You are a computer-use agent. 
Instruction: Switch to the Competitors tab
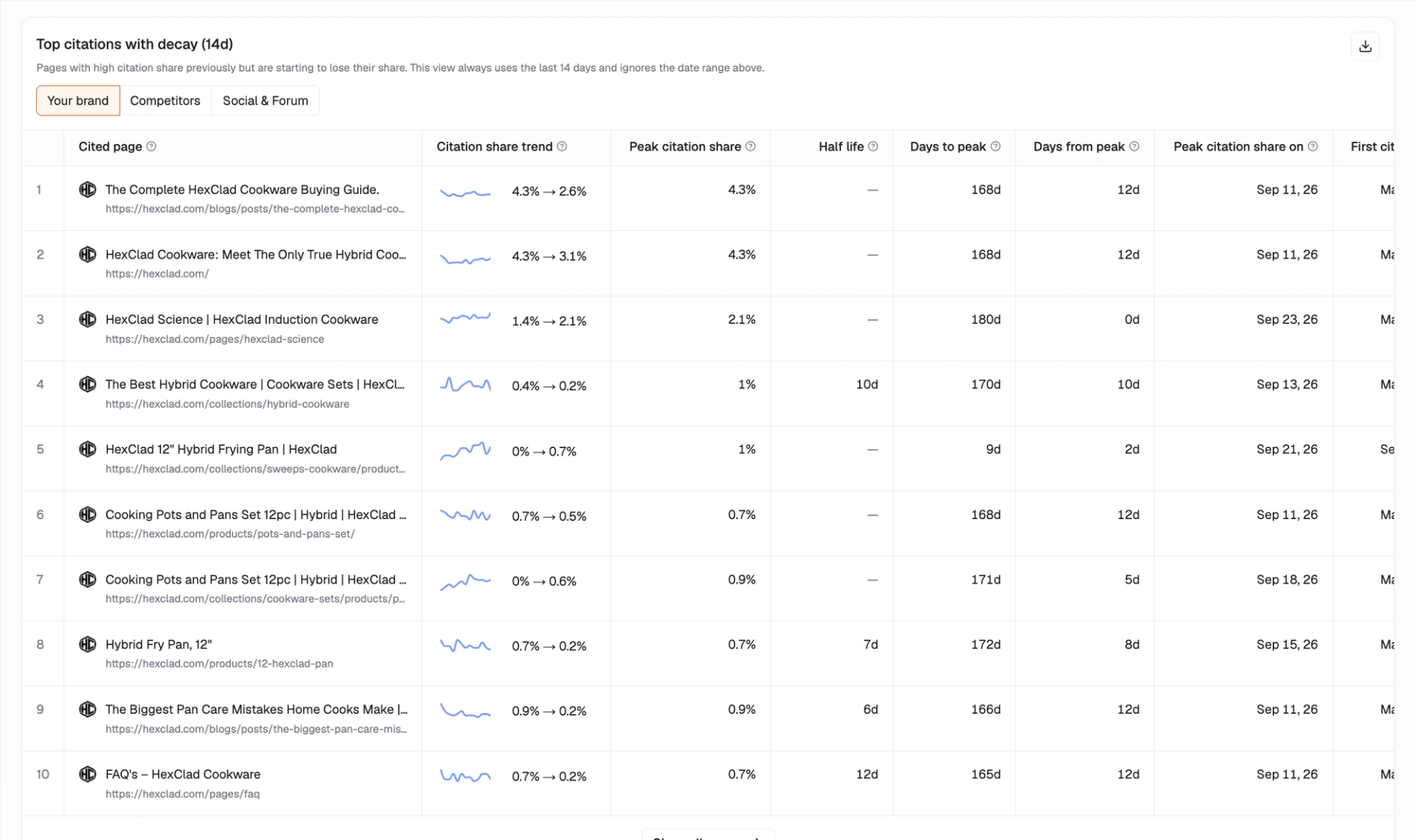click(x=165, y=100)
